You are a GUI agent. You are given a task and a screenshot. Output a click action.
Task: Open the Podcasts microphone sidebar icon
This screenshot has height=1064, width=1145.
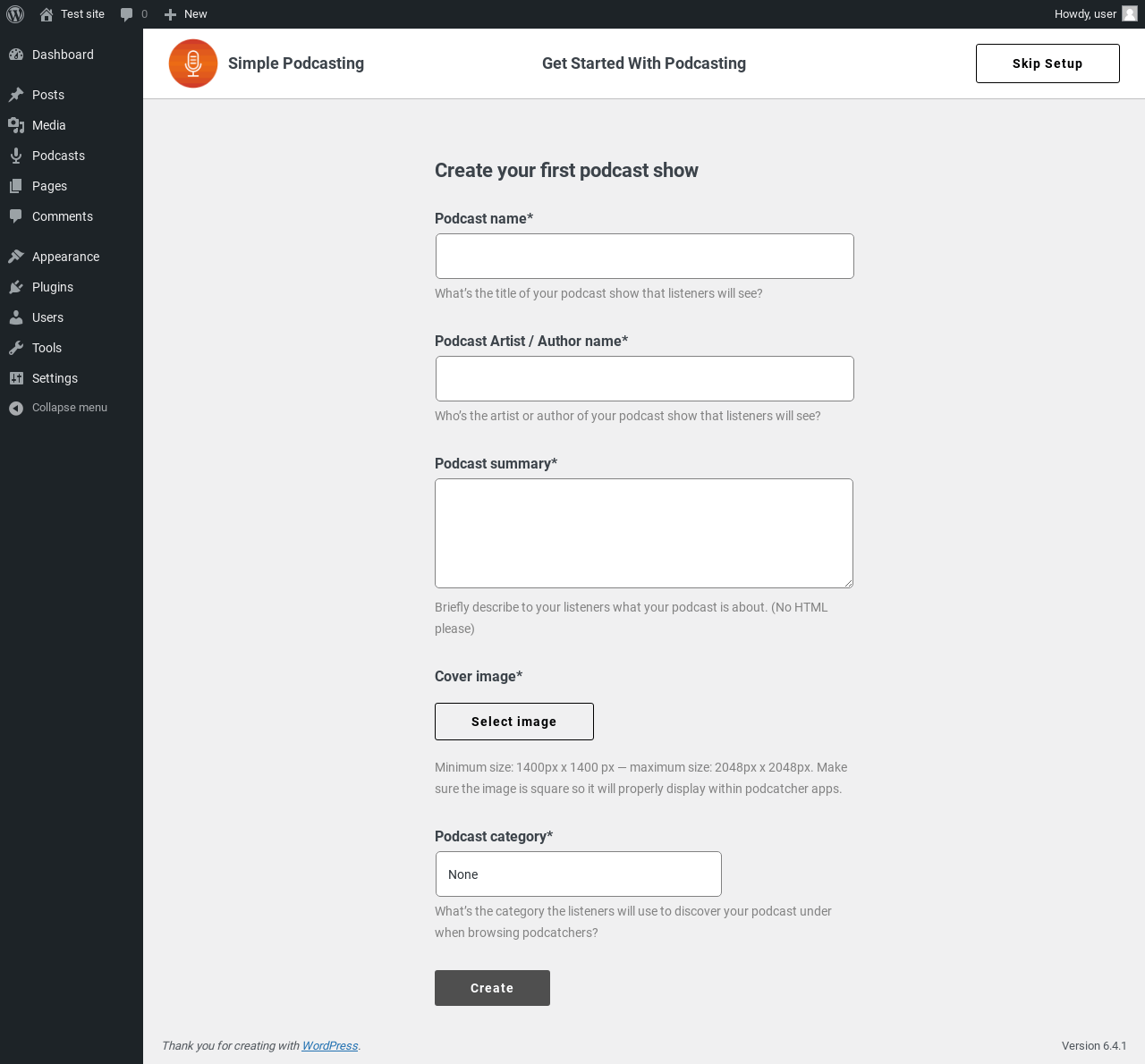(x=16, y=156)
